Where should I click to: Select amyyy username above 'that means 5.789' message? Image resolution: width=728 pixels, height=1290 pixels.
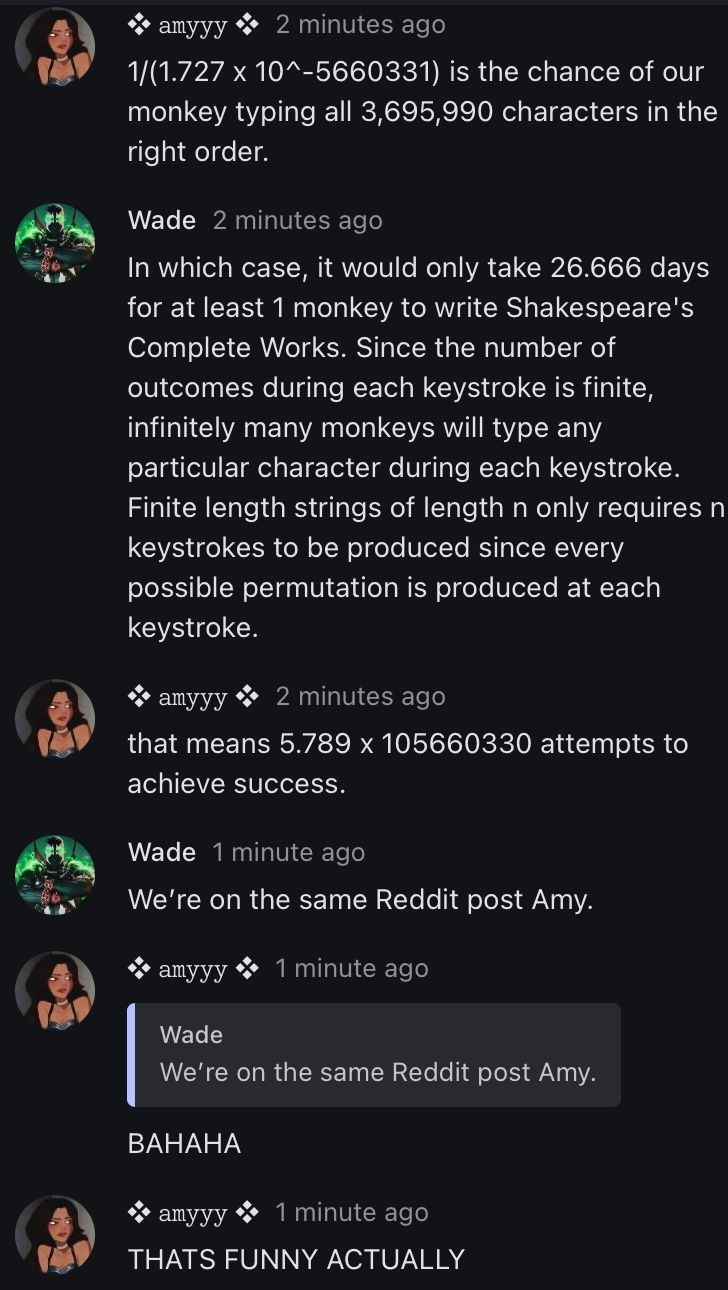(193, 697)
